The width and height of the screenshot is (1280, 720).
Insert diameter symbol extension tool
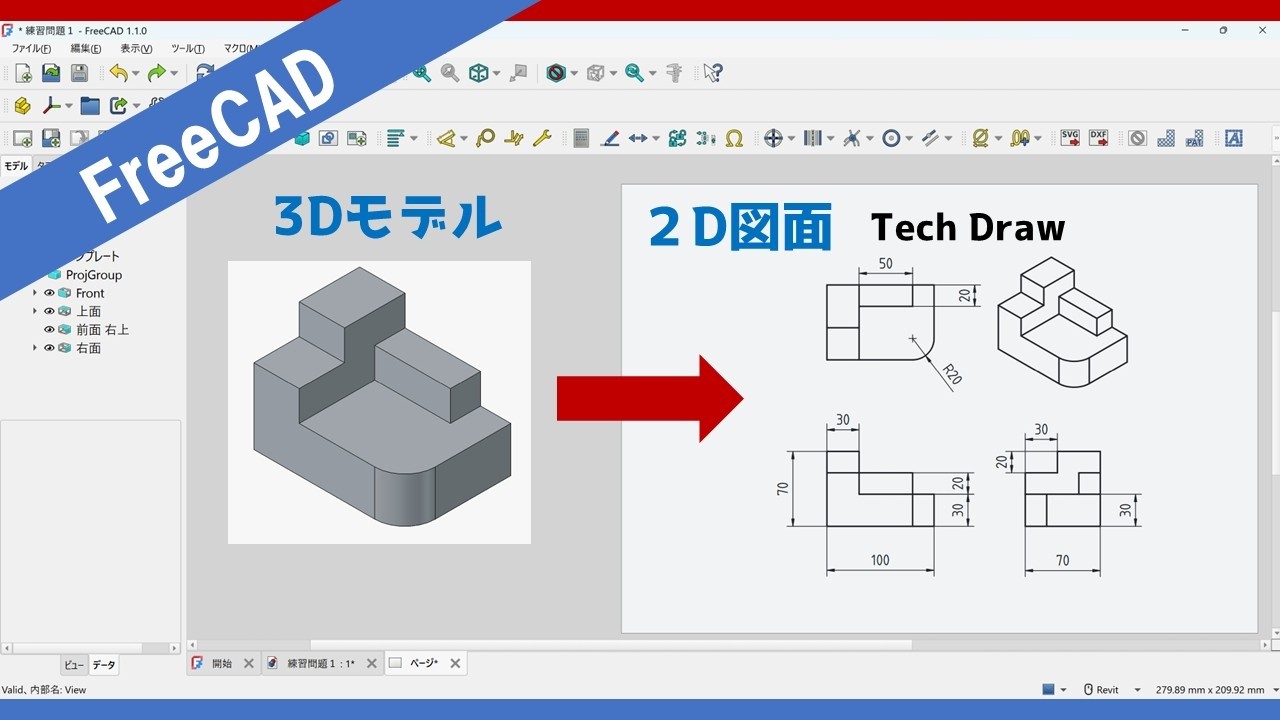(x=980, y=138)
